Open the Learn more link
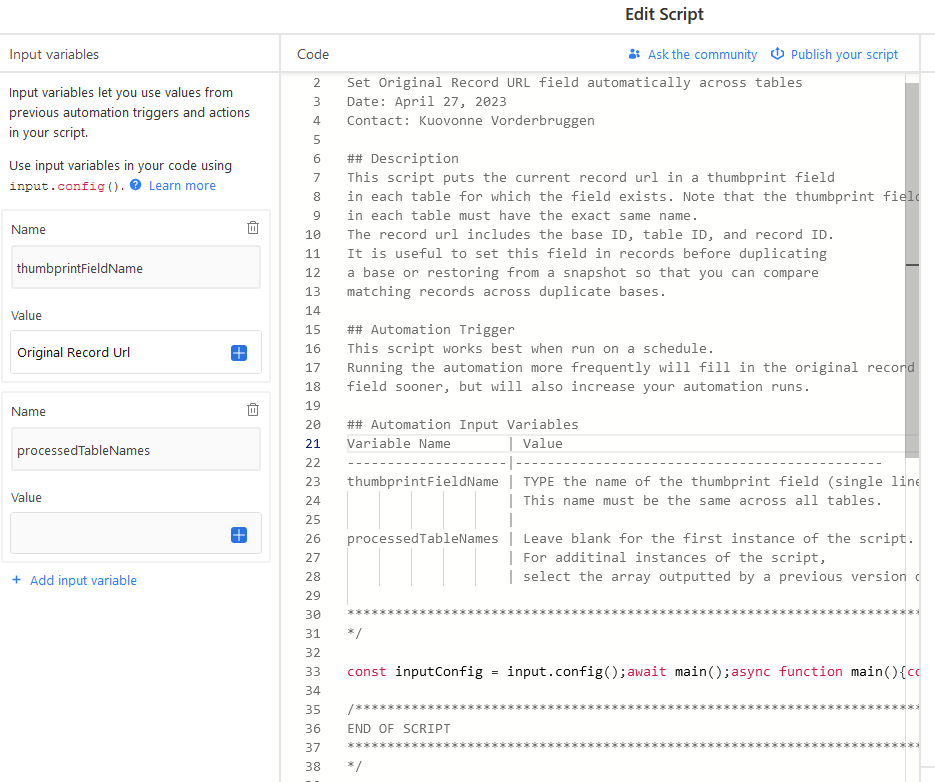 point(182,186)
